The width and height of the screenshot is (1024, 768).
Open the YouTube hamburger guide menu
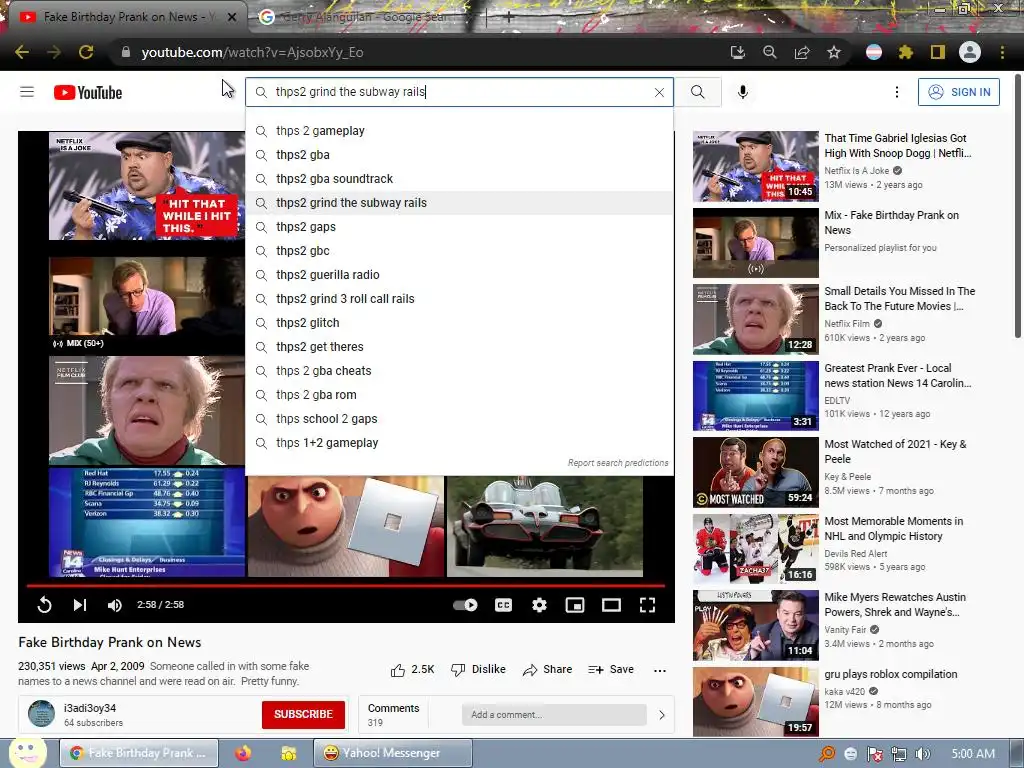coord(27,92)
